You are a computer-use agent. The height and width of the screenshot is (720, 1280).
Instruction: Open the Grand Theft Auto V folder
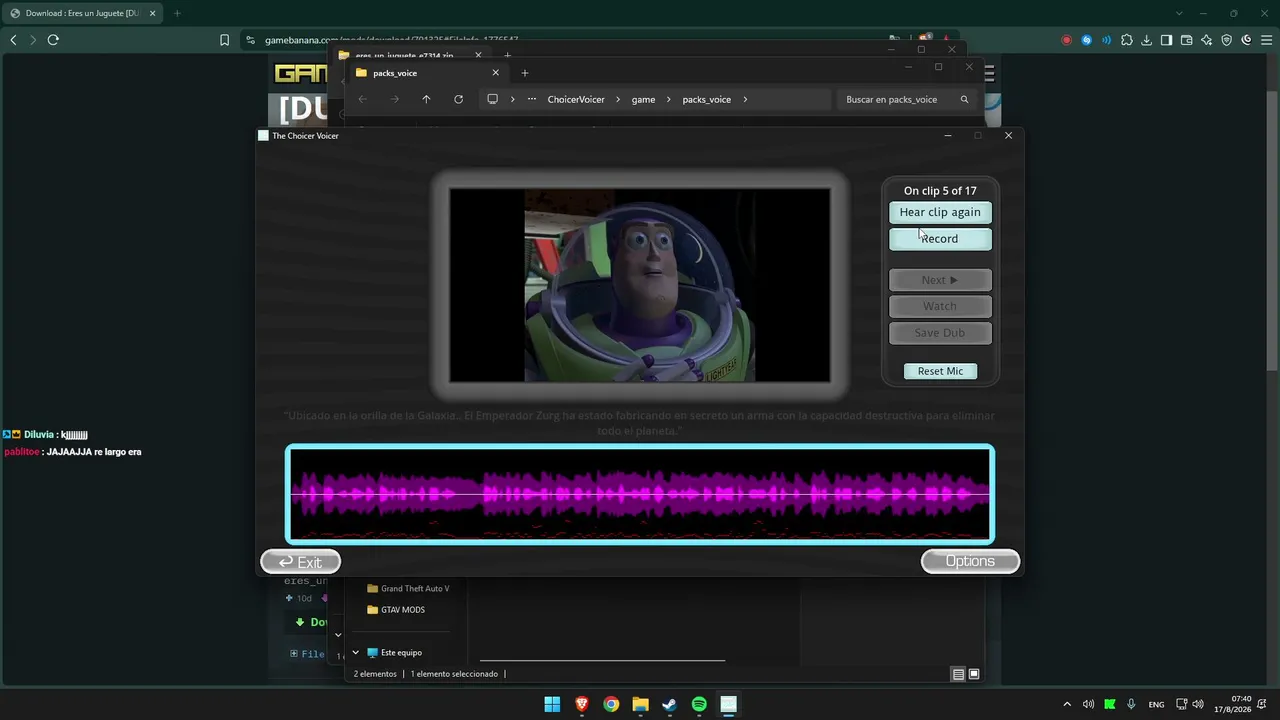coord(408,589)
